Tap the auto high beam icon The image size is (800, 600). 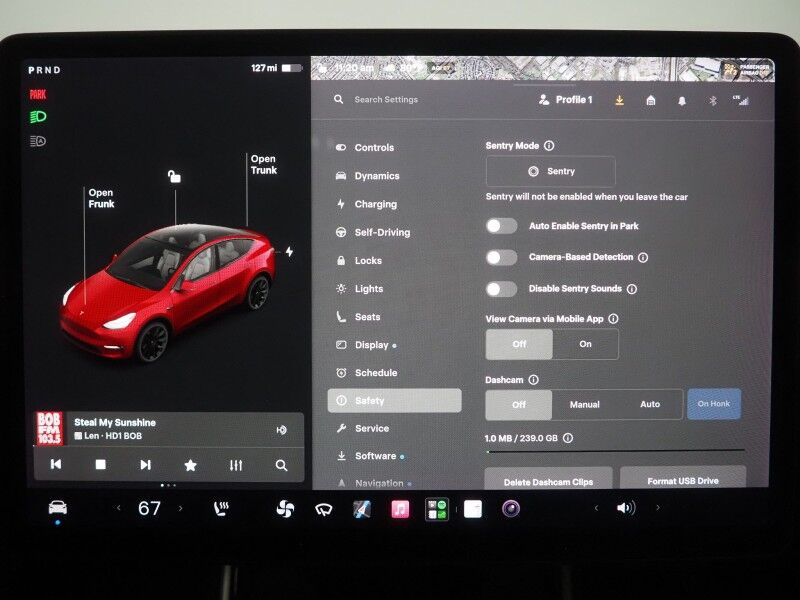coord(38,141)
